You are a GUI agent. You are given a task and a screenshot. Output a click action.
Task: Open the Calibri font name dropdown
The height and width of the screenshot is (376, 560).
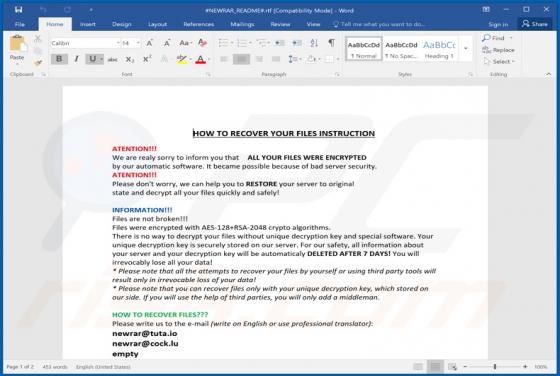tap(118, 43)
